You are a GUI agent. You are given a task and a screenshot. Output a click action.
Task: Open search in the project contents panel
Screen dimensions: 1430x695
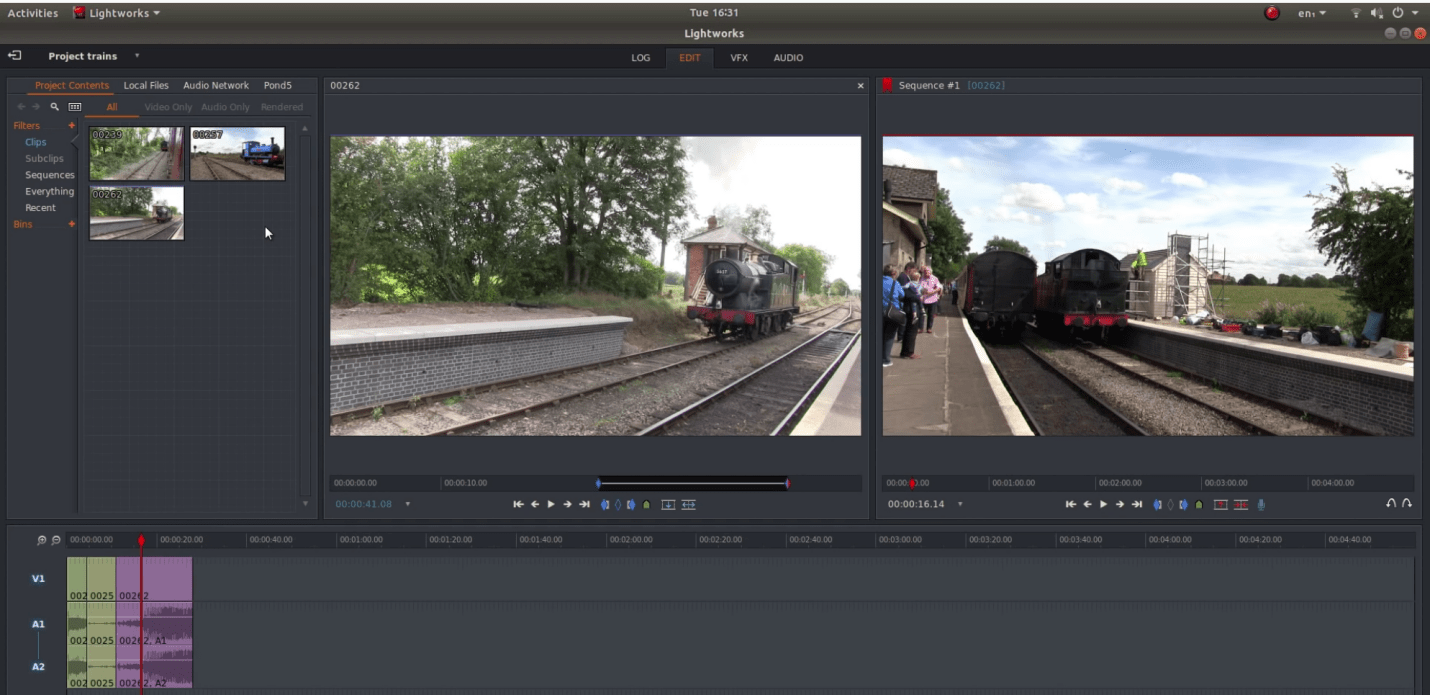coord(55,107)
